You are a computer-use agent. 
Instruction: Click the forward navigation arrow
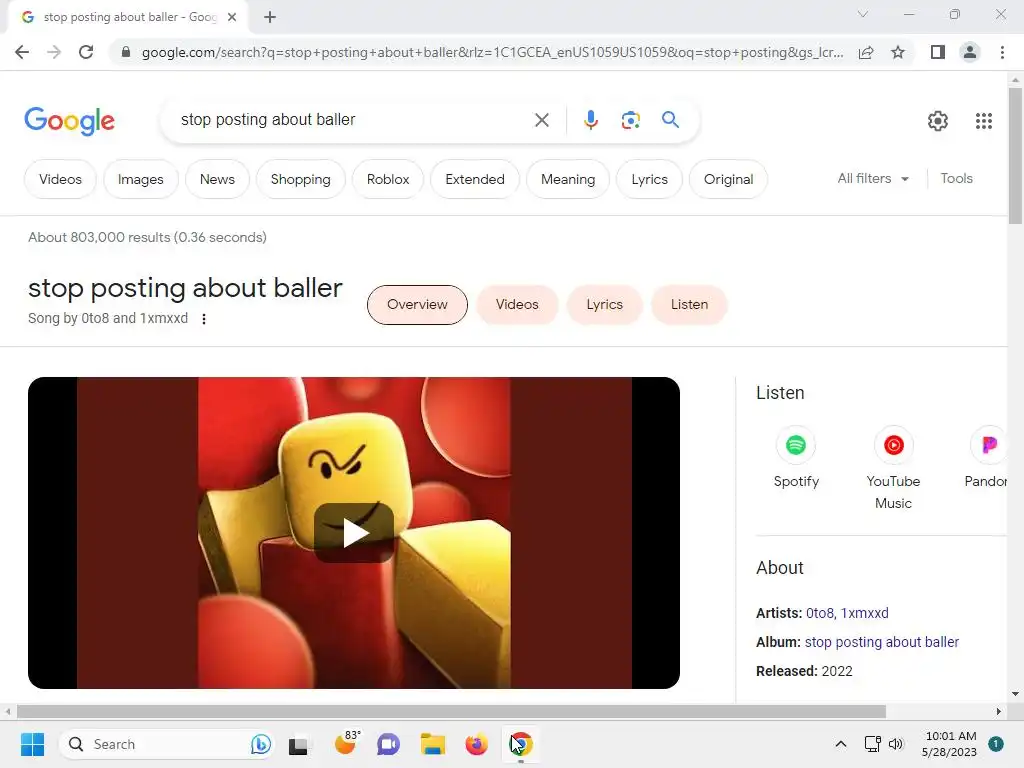pos(54,52)
